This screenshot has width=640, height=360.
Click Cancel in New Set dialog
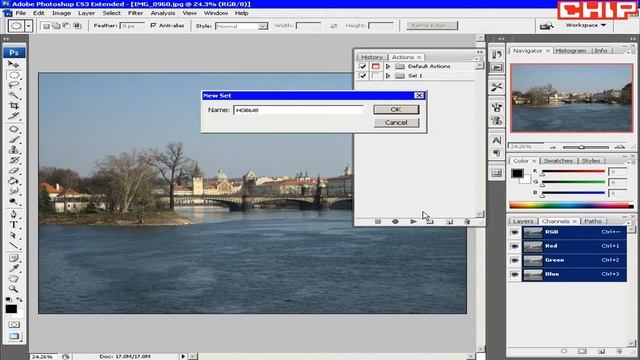(x=396, y=122)
